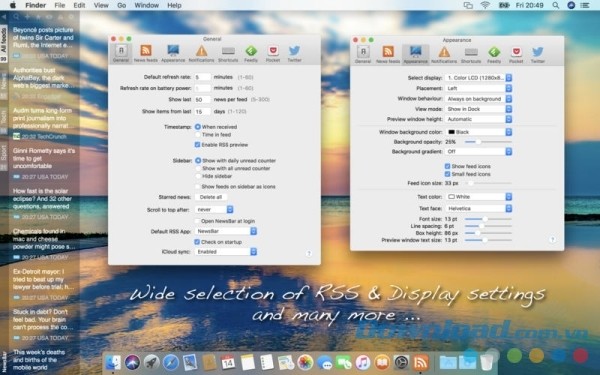Open Spotlight search in menu bar

[556, 5]
